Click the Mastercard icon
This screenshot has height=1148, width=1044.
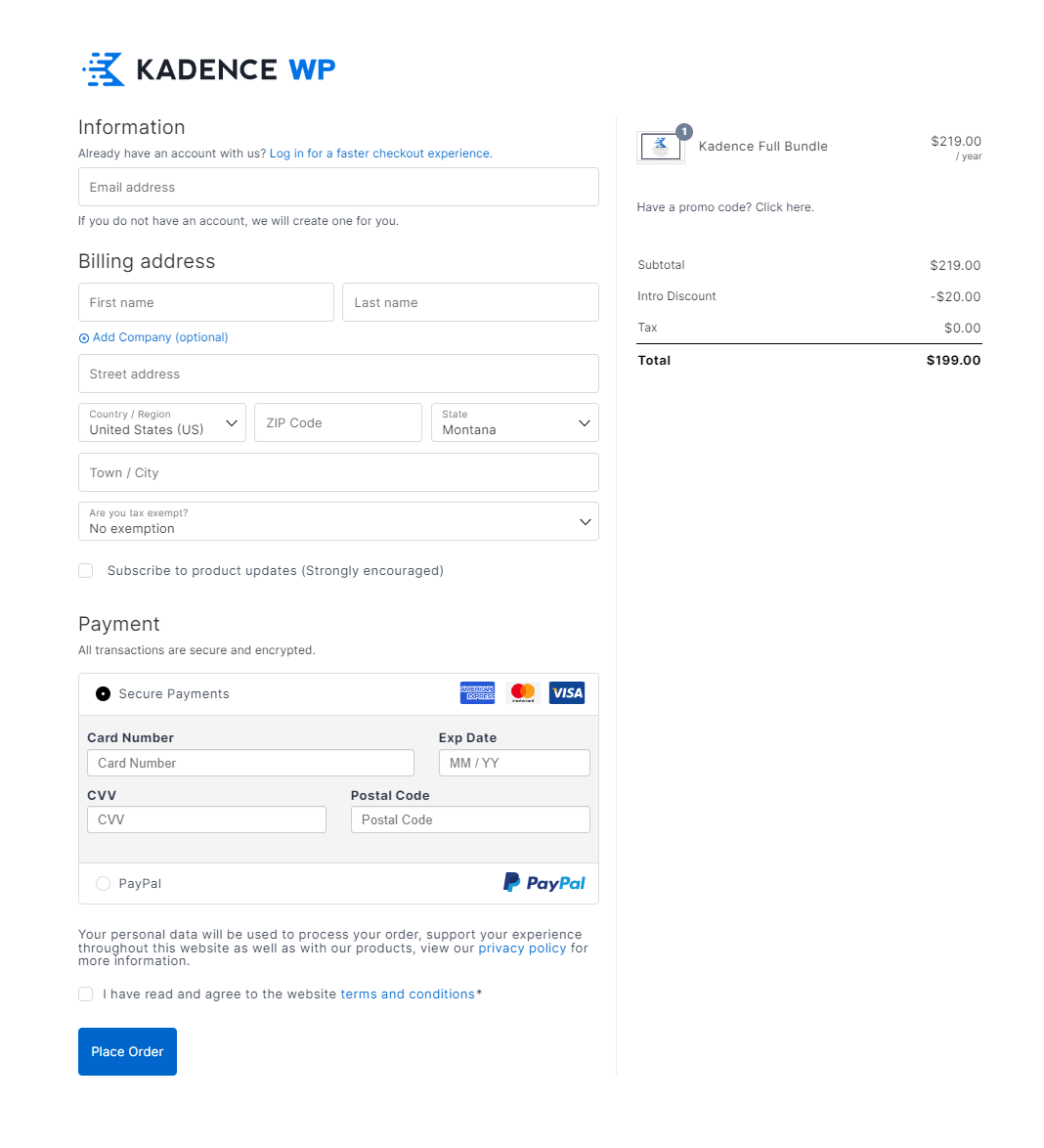click(522, 692)
